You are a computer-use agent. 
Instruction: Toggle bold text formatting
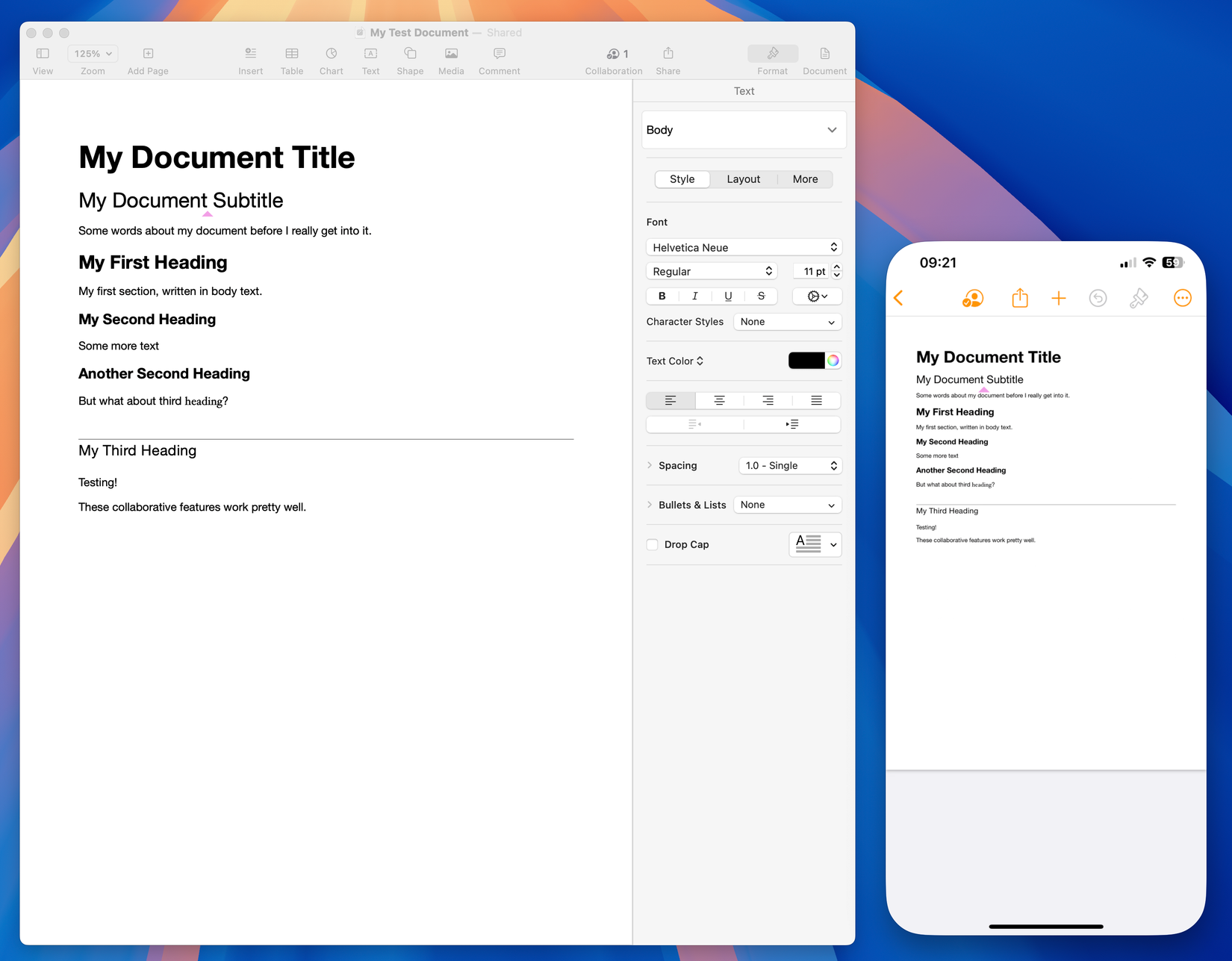[662, 296]
